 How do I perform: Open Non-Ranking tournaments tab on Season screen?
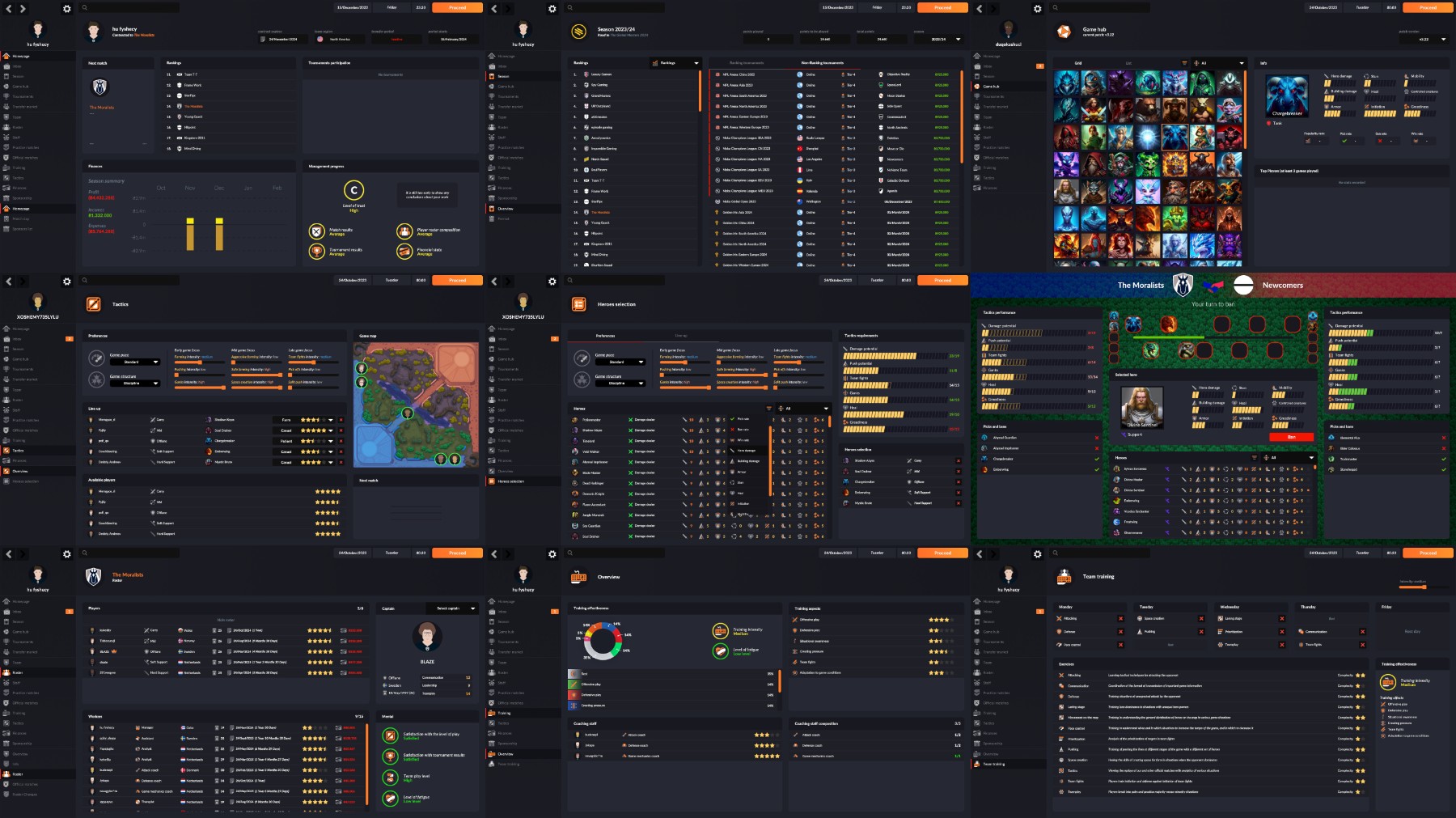click(822, 62)
